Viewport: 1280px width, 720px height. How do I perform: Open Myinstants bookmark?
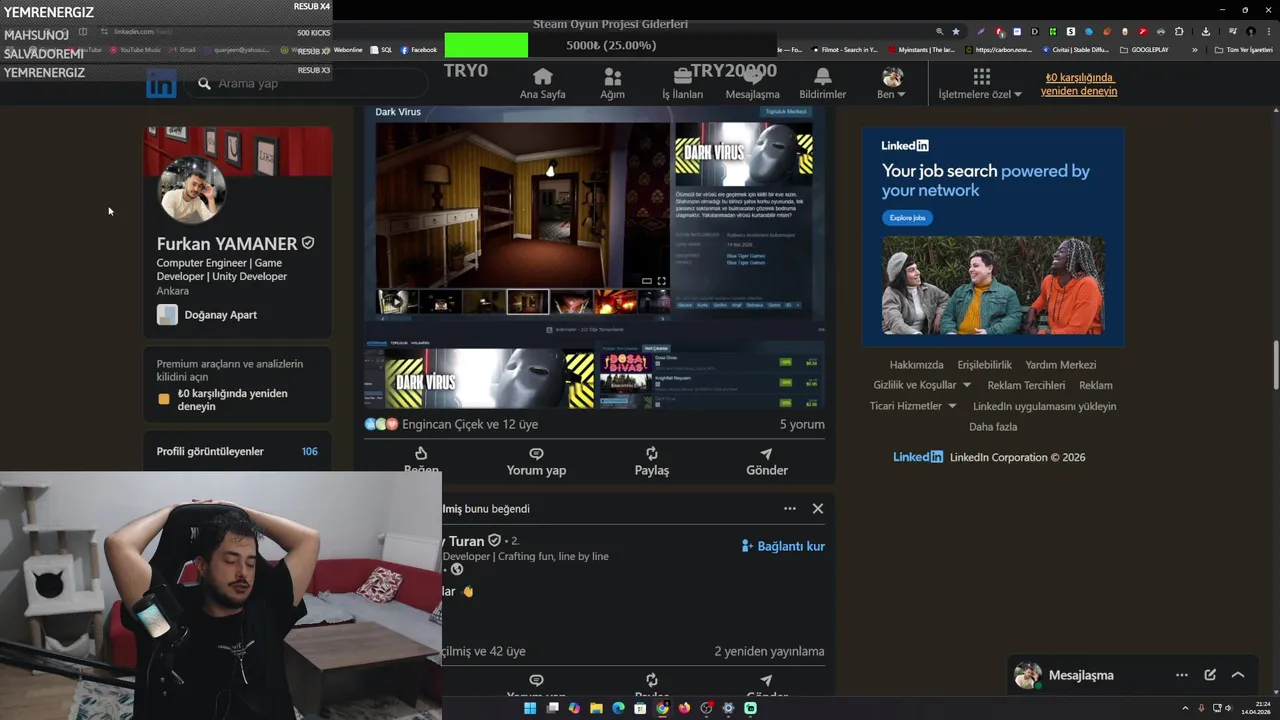[921, 49]
